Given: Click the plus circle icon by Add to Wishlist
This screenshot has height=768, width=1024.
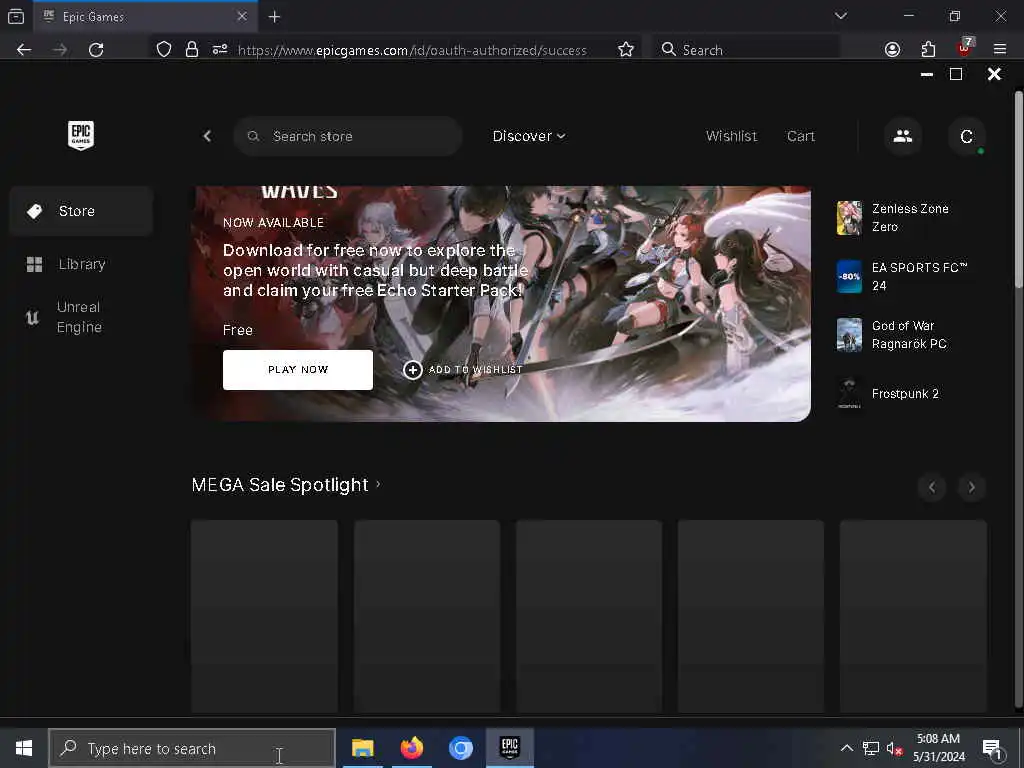Looking at the screenshot, I should pyautogui.click(x=413, y=370).
